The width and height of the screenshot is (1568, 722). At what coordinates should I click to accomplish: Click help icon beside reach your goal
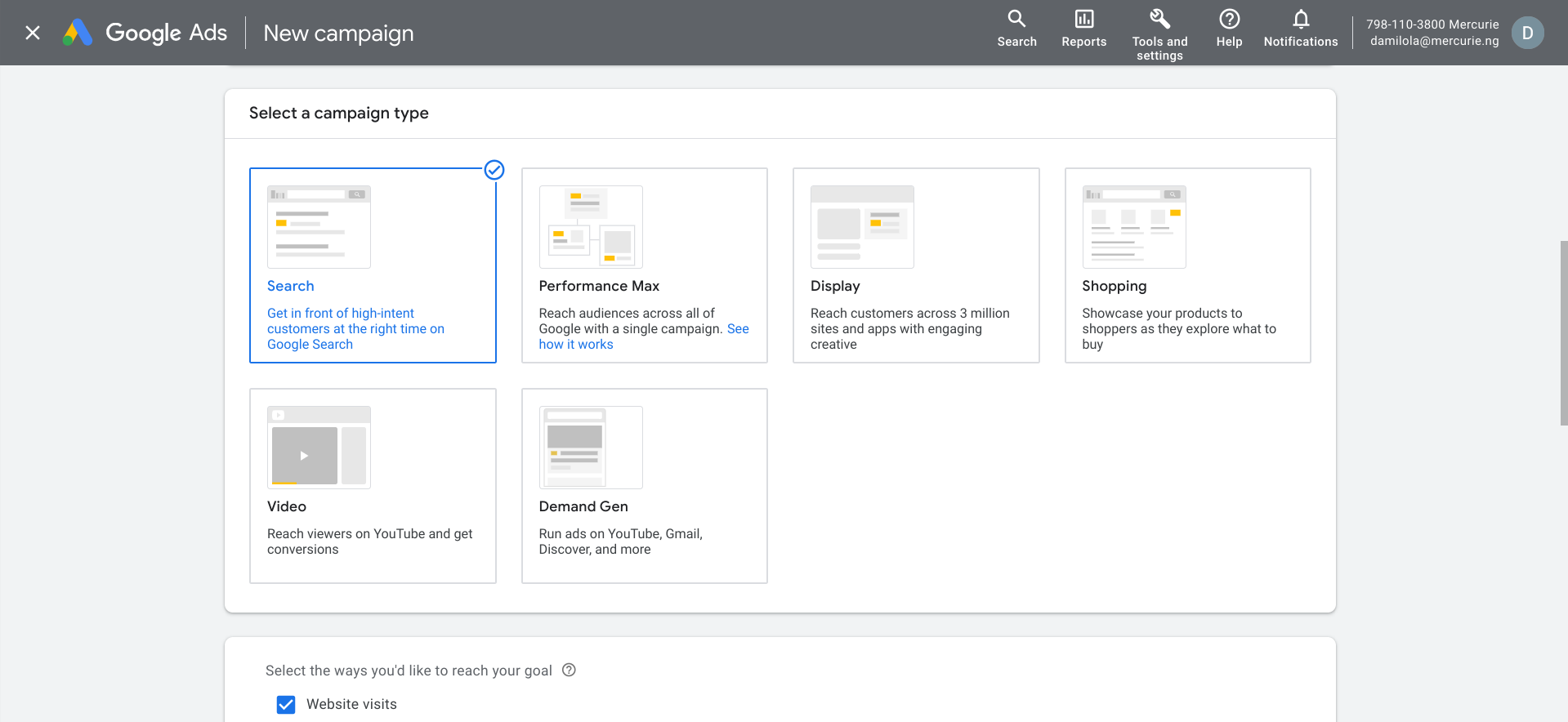click(x=570, y=670)
